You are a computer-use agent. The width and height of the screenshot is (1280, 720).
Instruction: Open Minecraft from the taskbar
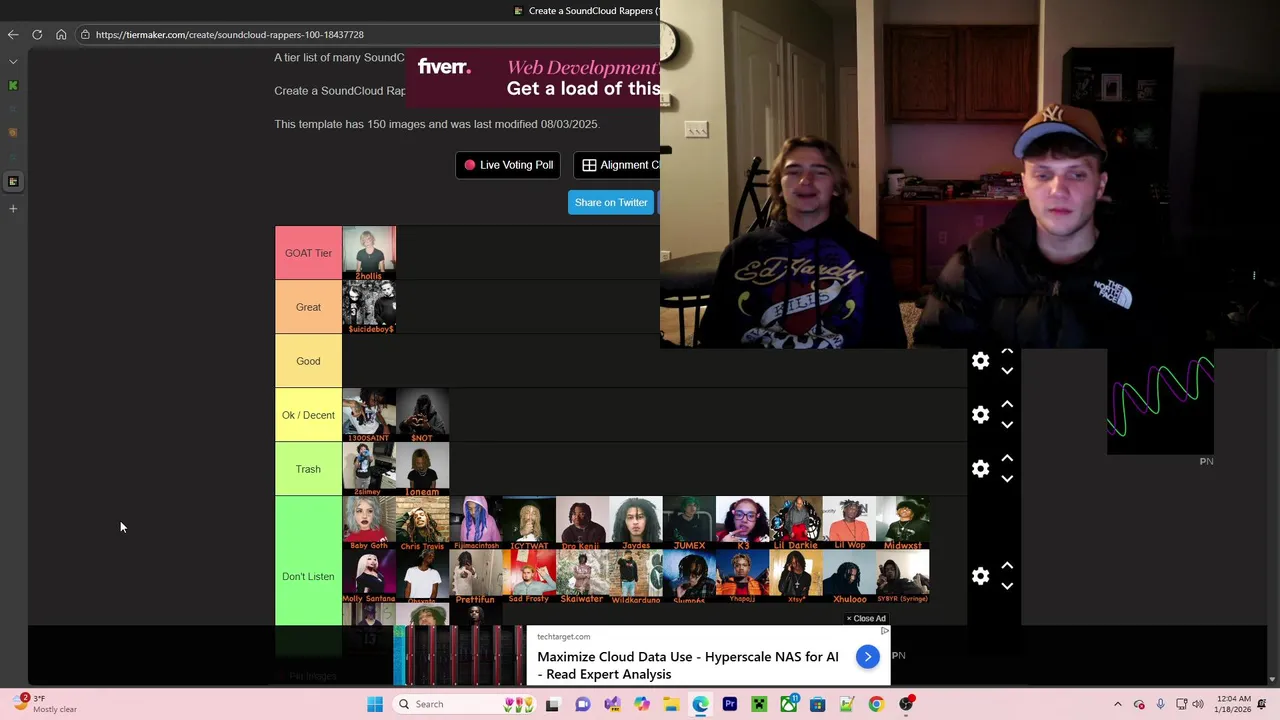click(759, 704)
